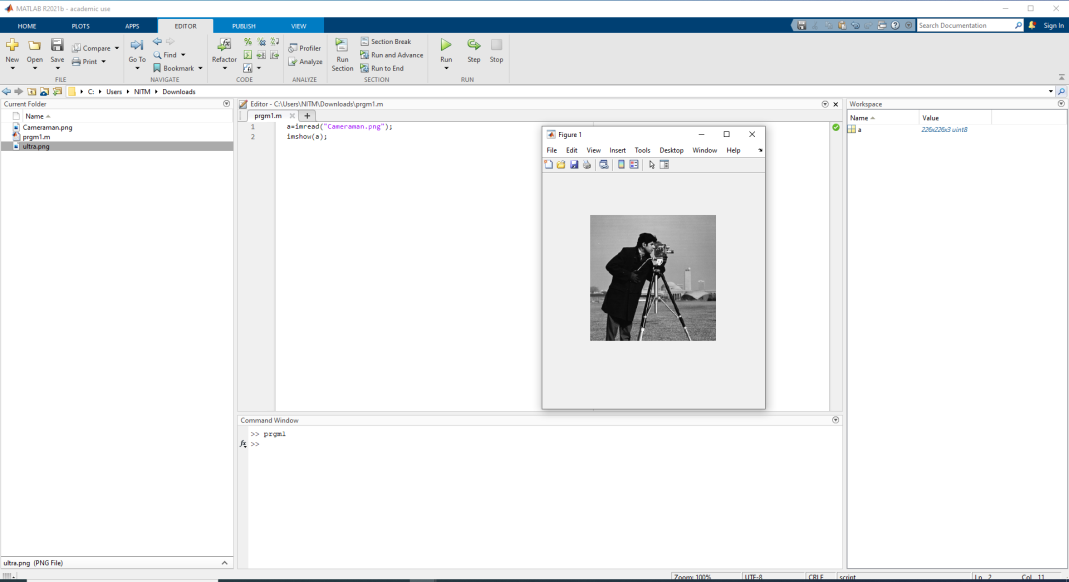
Task: Switch to the PLOTS ribbon tab
Action: [80, 25]
